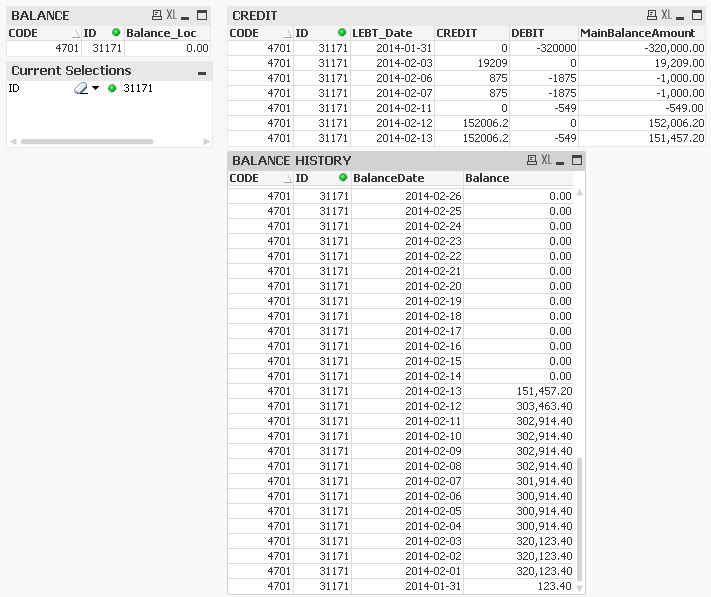Print the CREDIT table
711x597 pixels.
pyautogui.click(x=652, y=15)
